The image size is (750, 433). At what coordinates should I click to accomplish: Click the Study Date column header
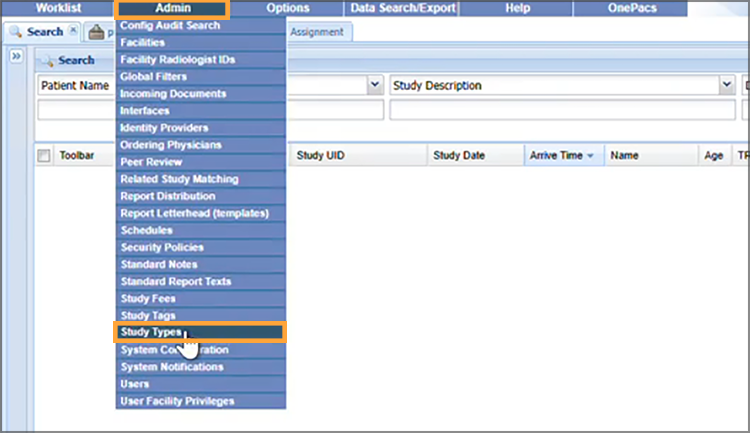coord(459,156)
